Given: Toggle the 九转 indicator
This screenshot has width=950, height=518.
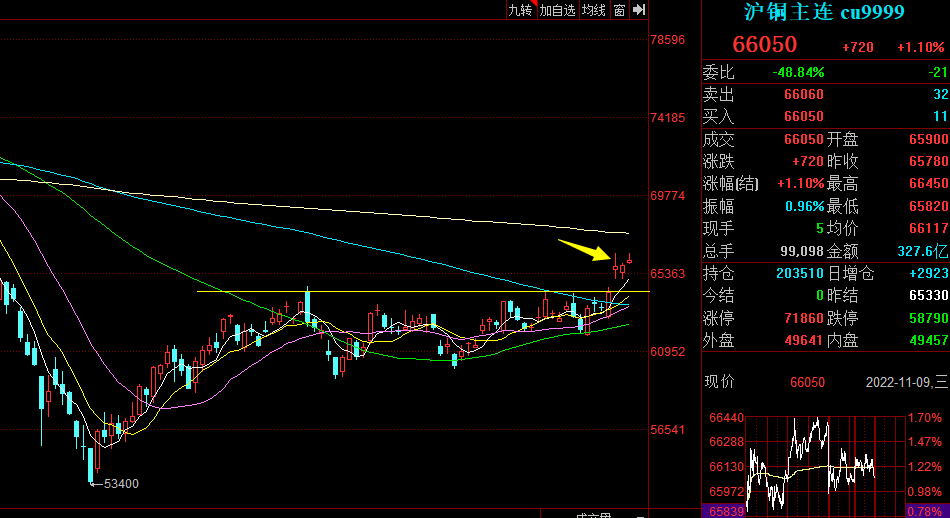Looking at the screenshot, I should [520, 10].
